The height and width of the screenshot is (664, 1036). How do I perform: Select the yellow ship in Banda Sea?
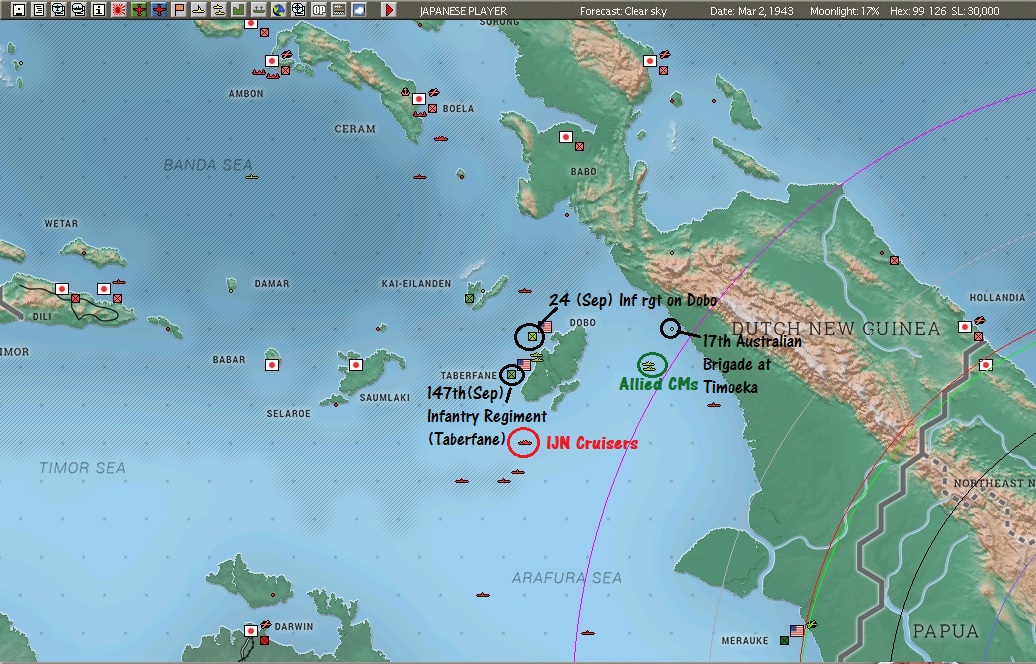252,177
